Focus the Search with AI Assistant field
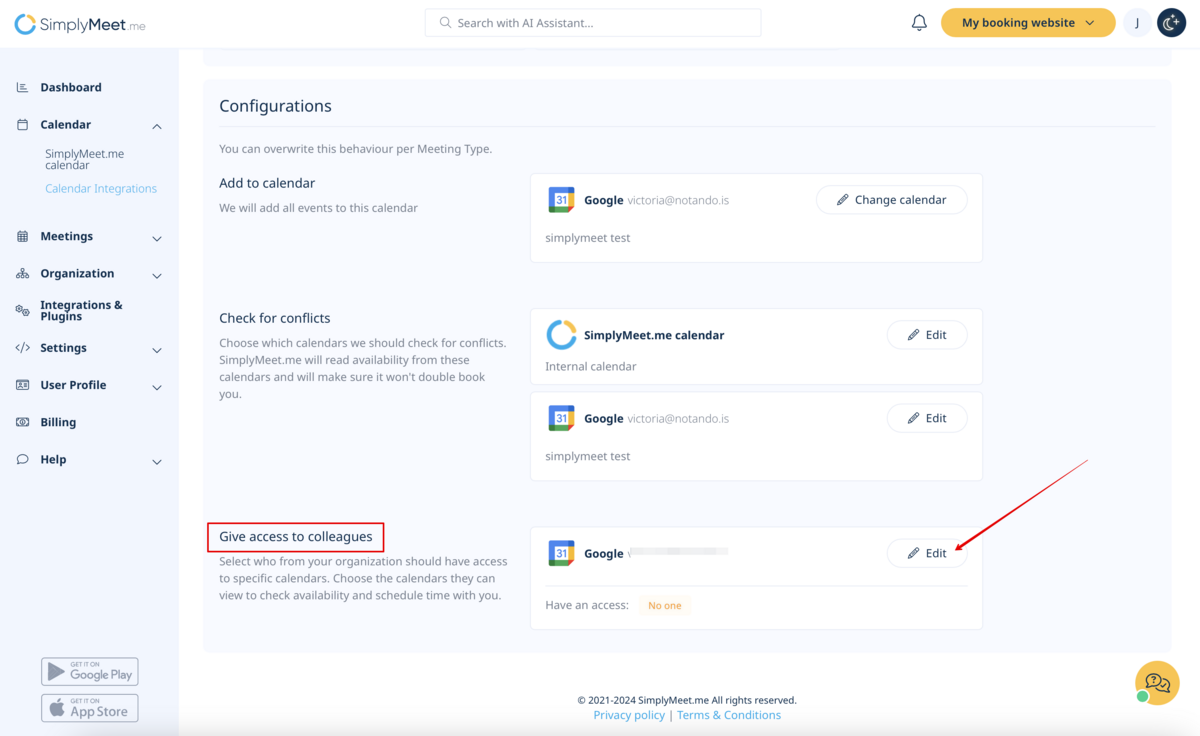Image resolution: width=1200 pixels, height=736 pixels. (593, 23)
